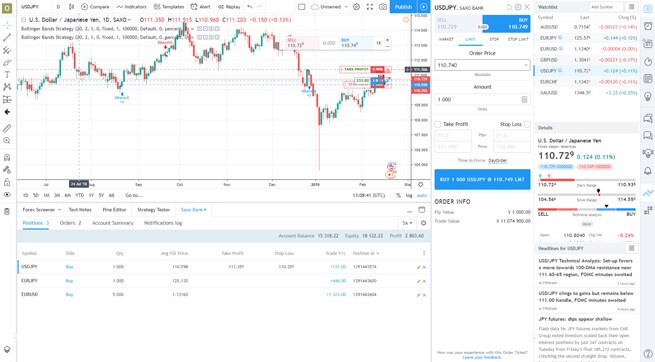Create a new Alert
The height and width of the screenshot is (362, 655).
point(201,7)
